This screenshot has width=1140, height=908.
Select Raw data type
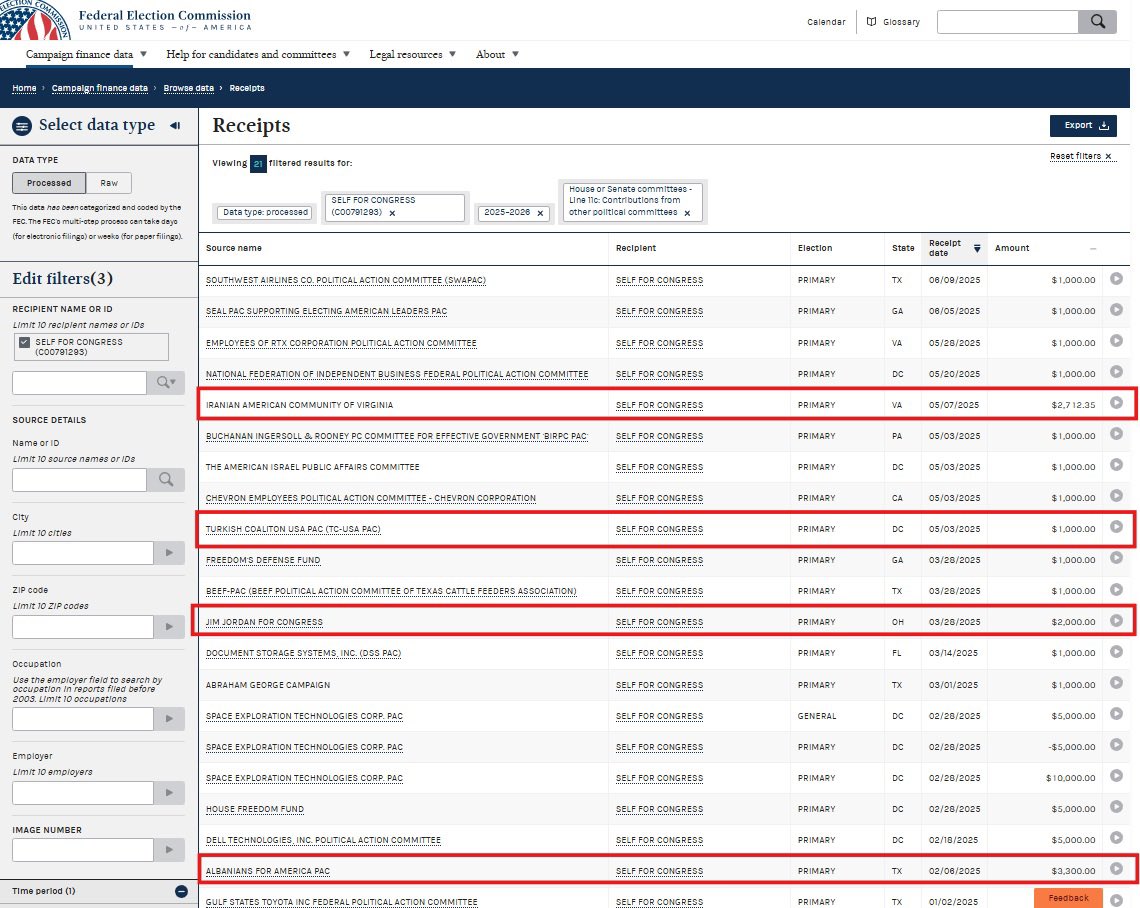click(109, 183)
